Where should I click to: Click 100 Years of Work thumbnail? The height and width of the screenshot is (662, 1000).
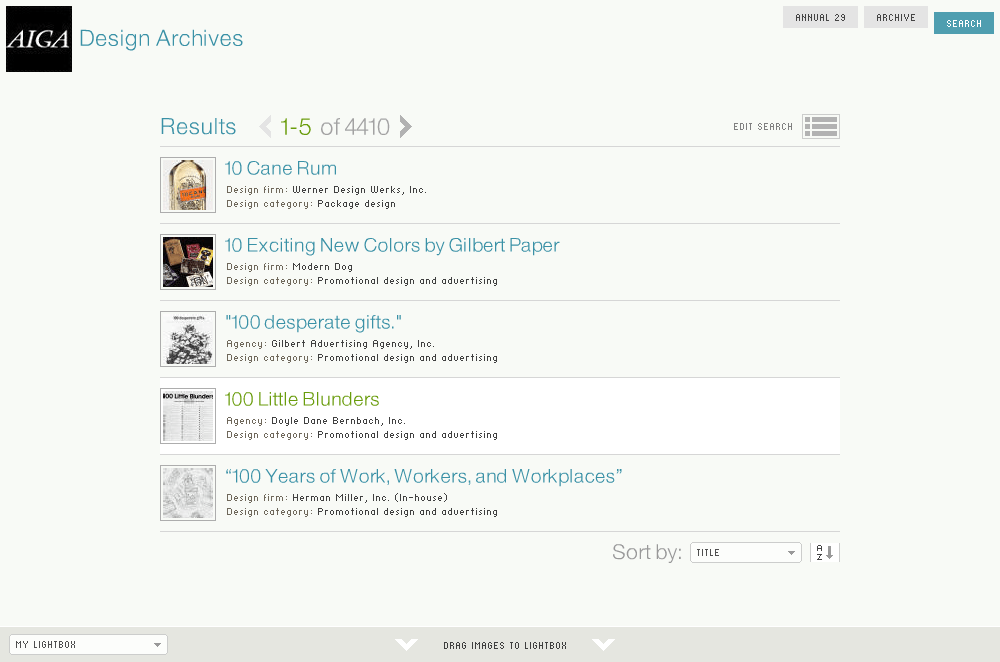point(188,493)
